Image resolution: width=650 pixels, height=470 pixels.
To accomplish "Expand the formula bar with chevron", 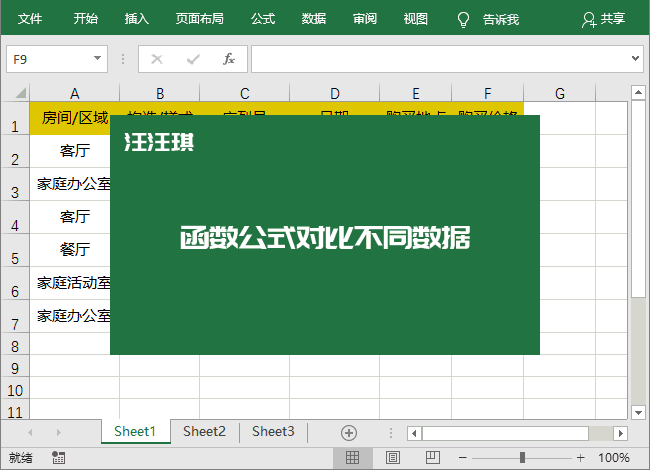I will coord(635,58).
